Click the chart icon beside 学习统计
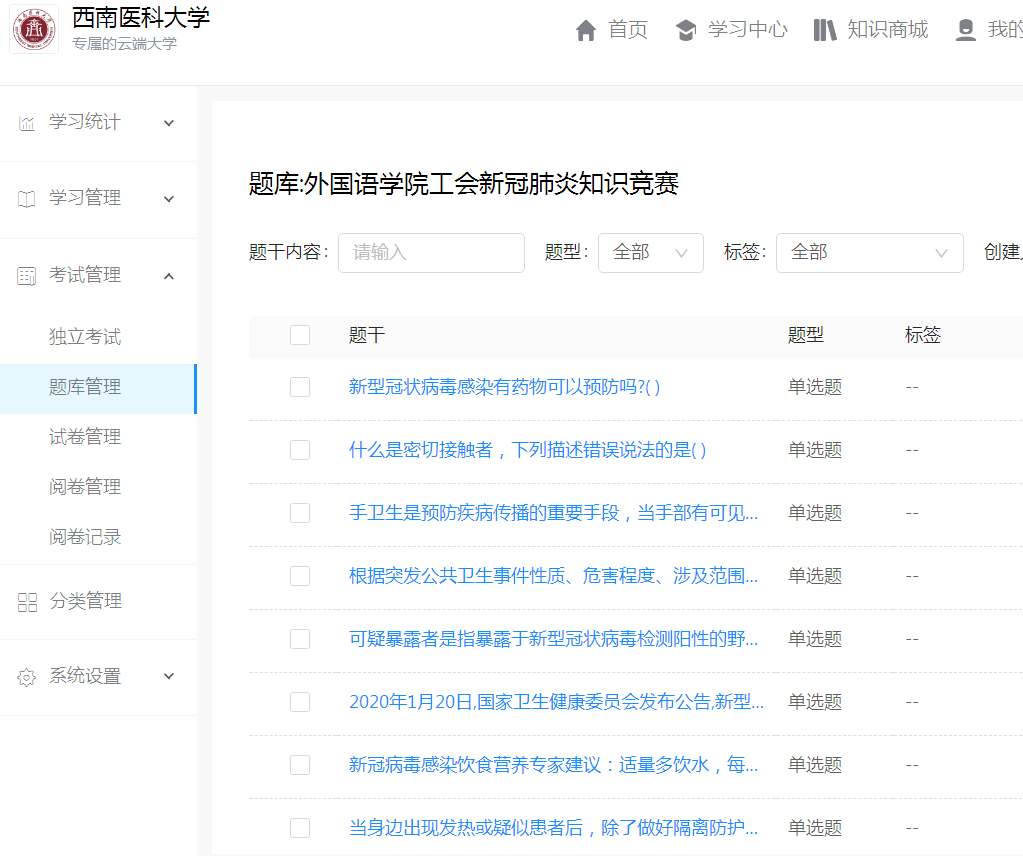This screenshot has width=1023, height=856. pyautogui.click(x=27, y=123)
